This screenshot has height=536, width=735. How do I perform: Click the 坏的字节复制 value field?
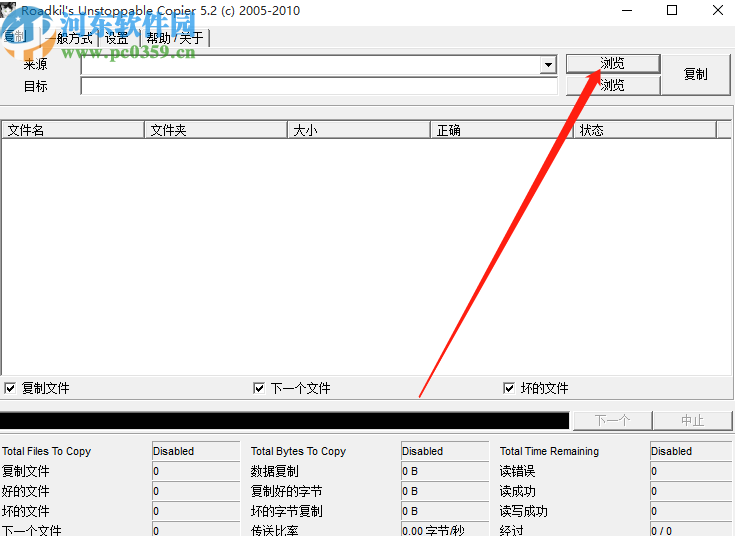445,511
